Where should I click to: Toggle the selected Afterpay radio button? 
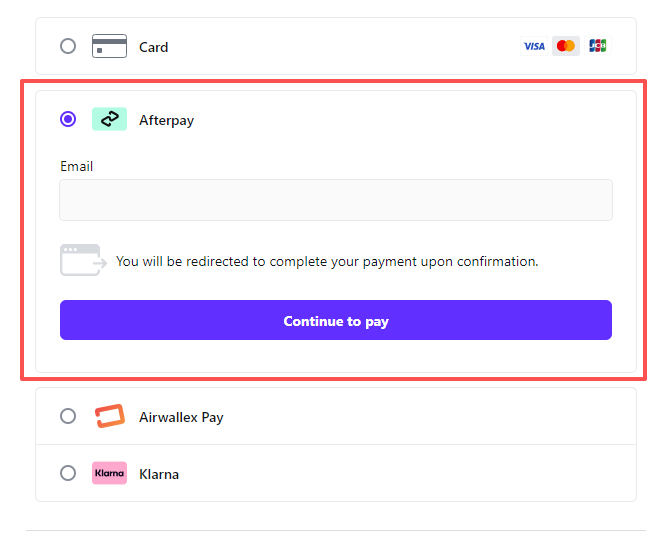click(68, 120)
